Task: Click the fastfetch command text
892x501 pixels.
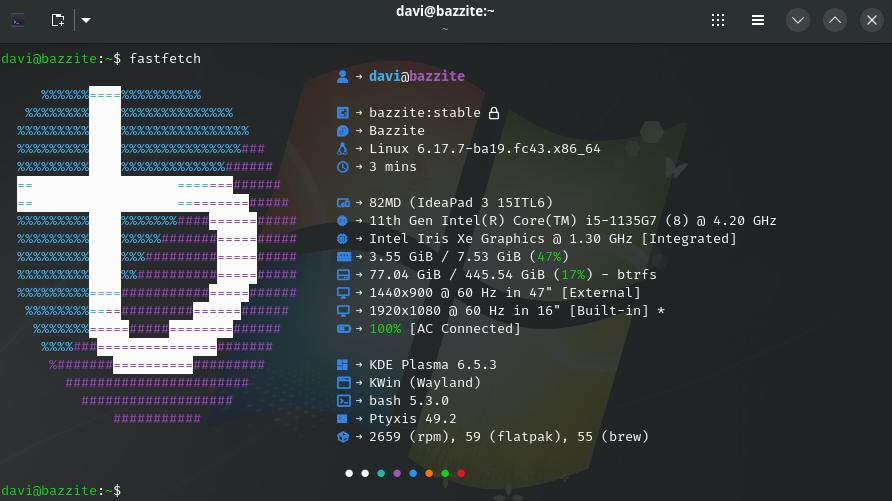Action: (165, 59)
